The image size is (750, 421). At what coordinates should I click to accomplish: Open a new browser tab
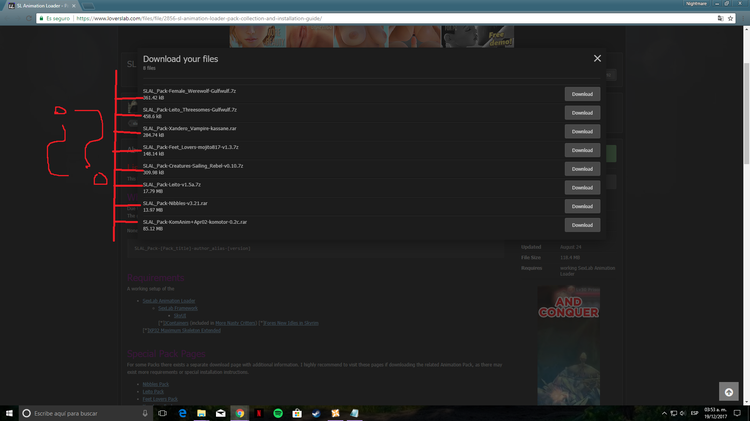click(x=88, y=6)
